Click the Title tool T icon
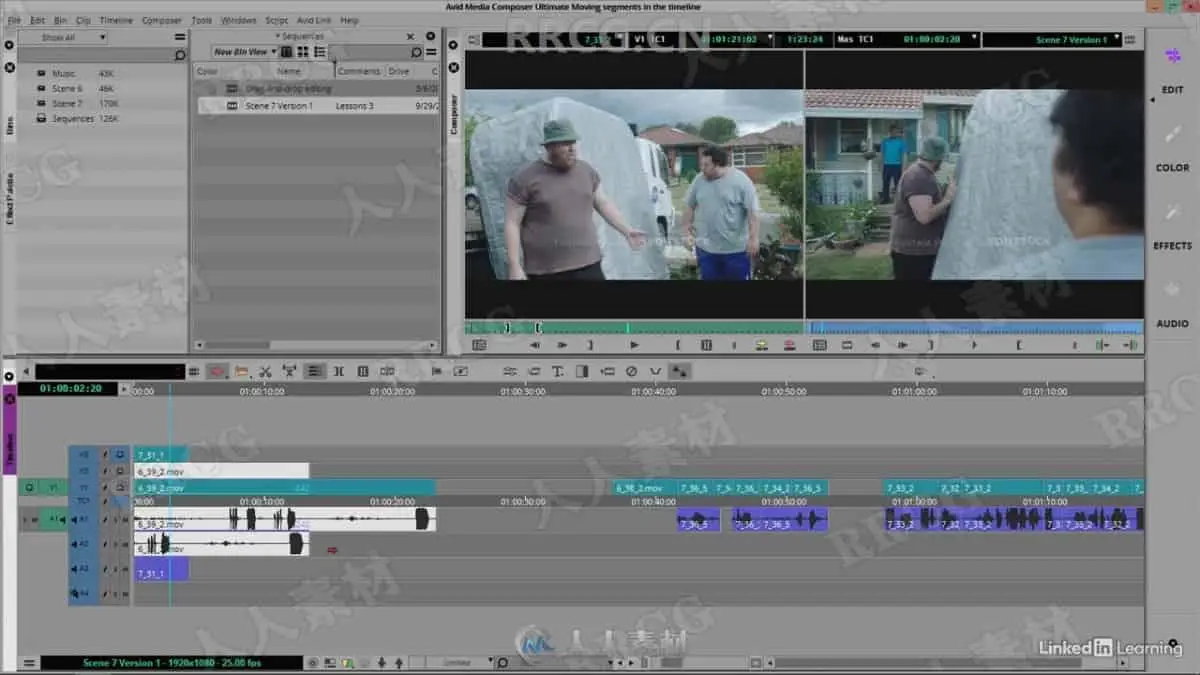This screenshot has width=1200, height=675. (x=558, y=371)
